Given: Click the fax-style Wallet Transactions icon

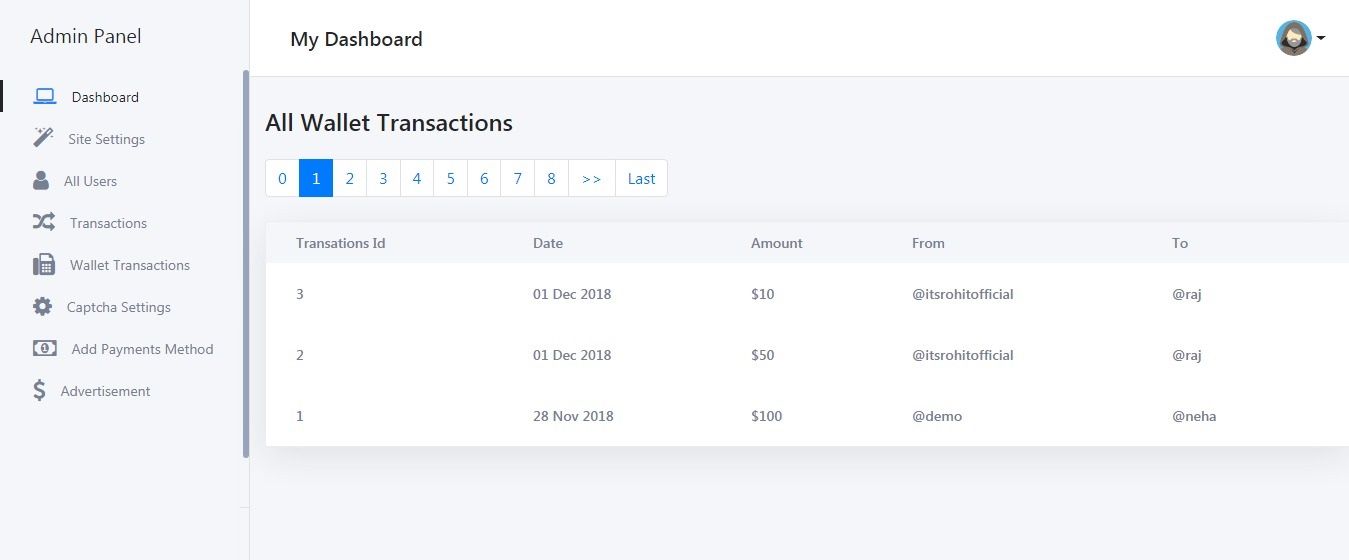Looking at the screenshot, I should click(x=44, y=265).
